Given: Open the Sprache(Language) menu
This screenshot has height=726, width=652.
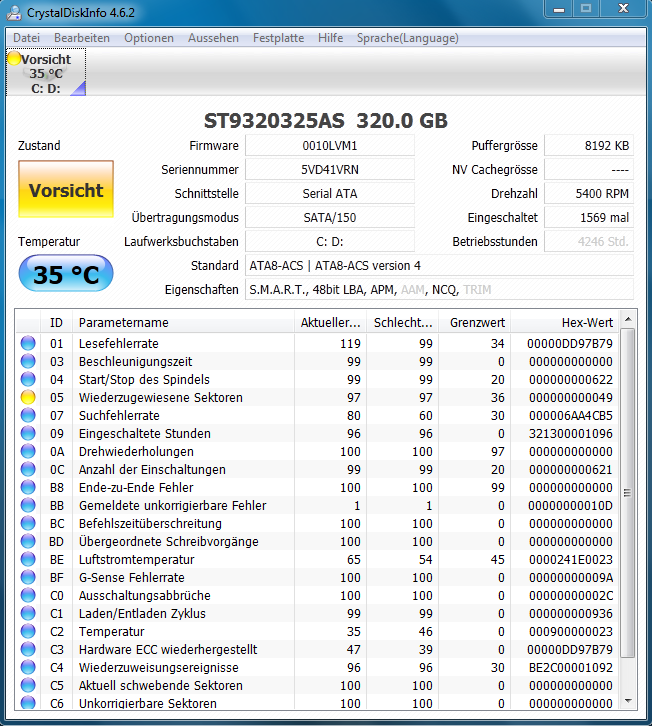Looking at the screenshot, I should point(408,38).
